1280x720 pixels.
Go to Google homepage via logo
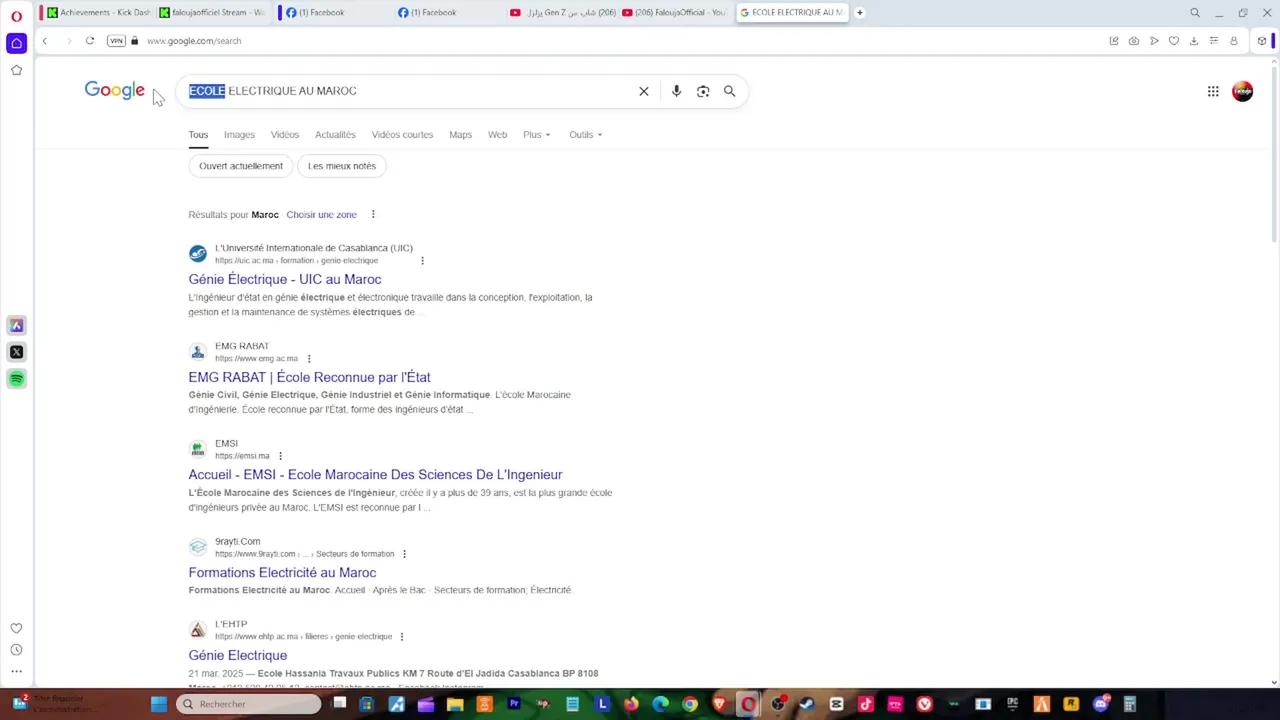(x=115, y=91)
